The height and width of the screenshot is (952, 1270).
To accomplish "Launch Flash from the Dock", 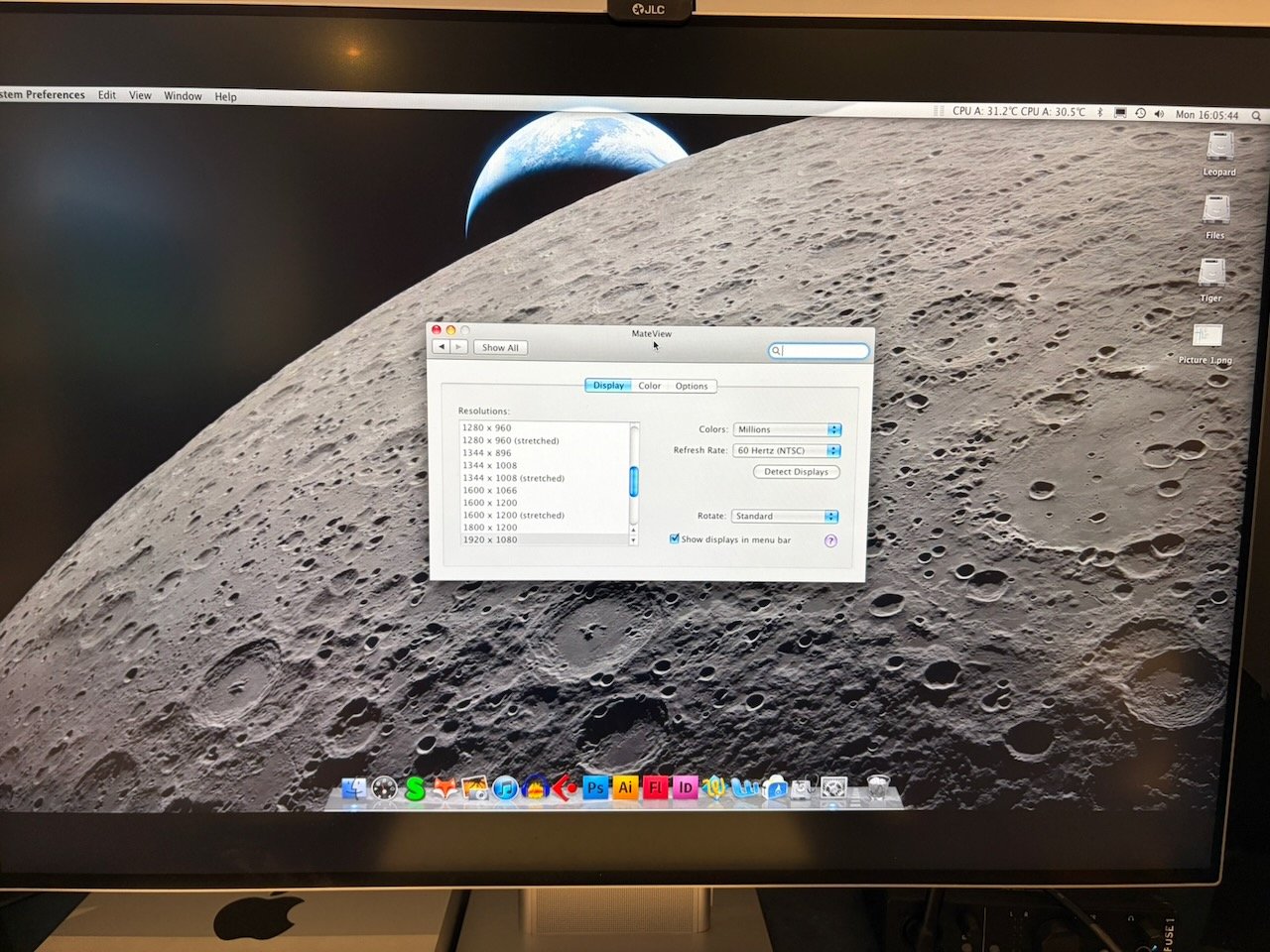I will pyautogui.click(x=655, y=788).
